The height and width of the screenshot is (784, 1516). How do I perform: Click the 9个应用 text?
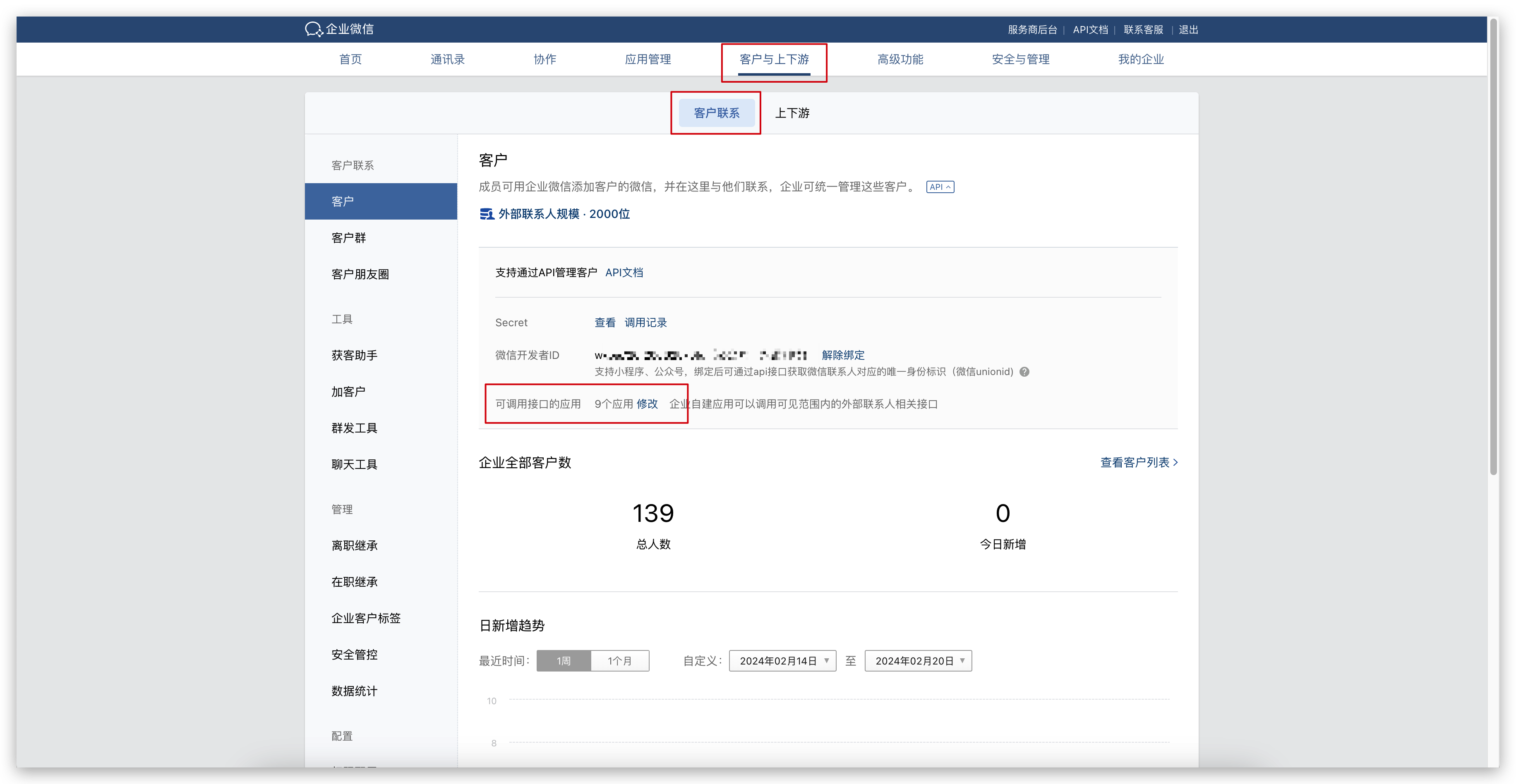613,404
